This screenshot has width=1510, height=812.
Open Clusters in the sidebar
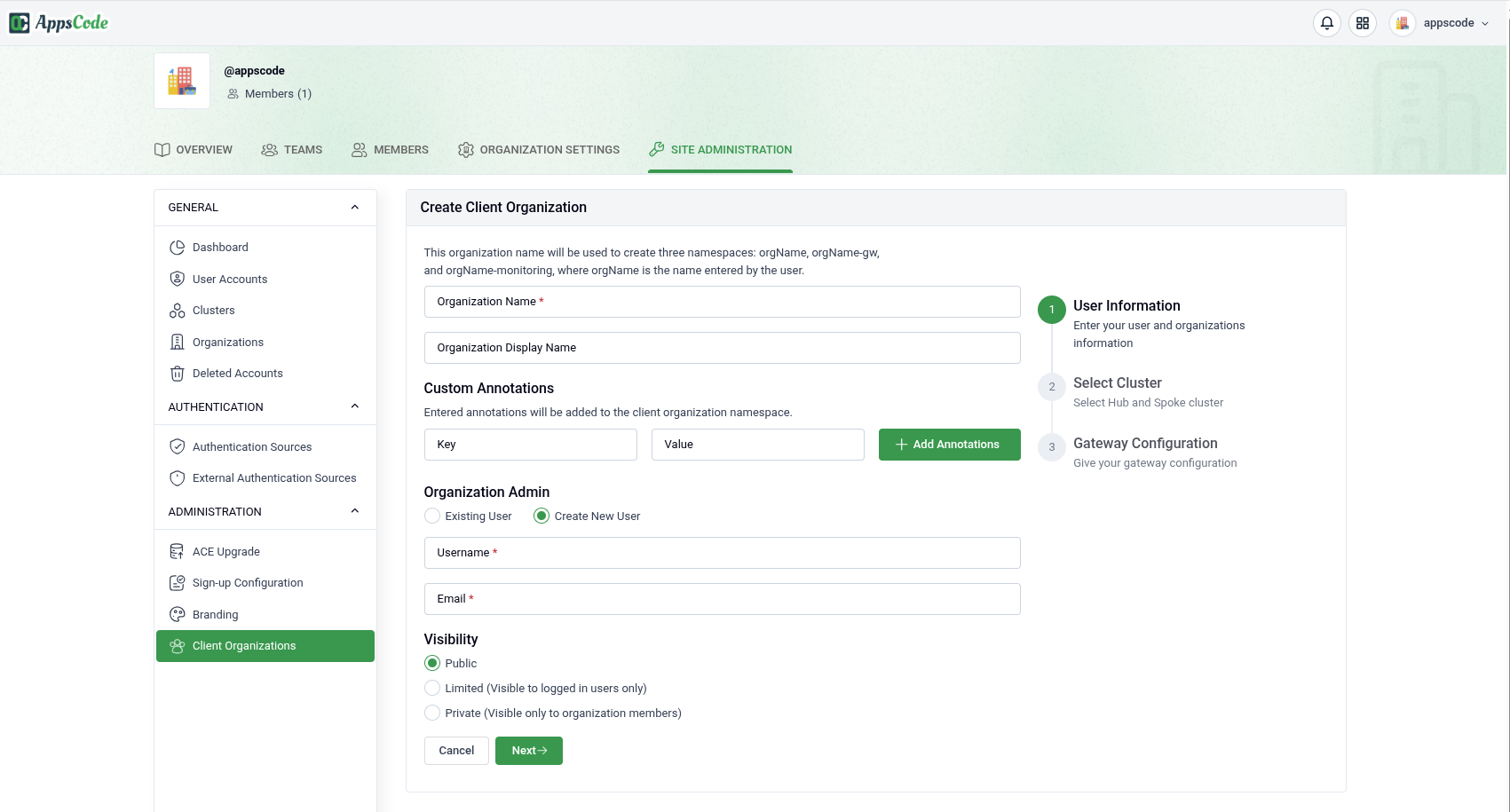click(x=265, y=311)
